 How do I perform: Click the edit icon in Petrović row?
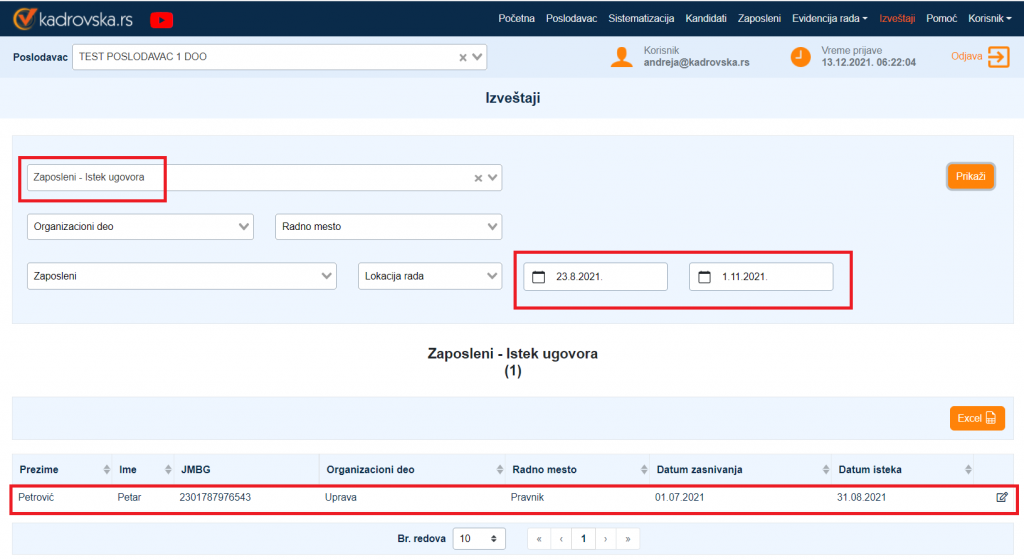(x=1001, y=497)
